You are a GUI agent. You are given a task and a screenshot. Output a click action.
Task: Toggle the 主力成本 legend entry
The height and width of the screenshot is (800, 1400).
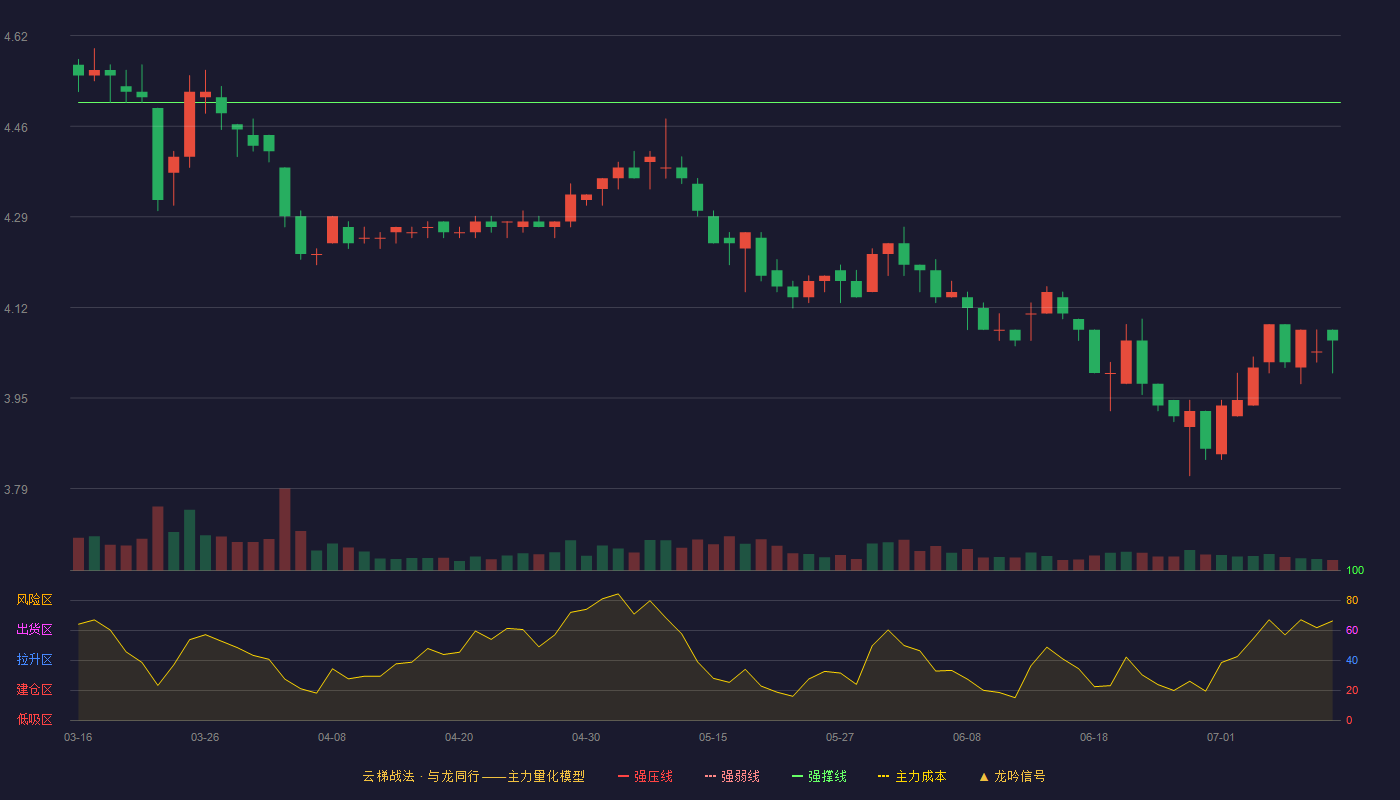[912, 776]
